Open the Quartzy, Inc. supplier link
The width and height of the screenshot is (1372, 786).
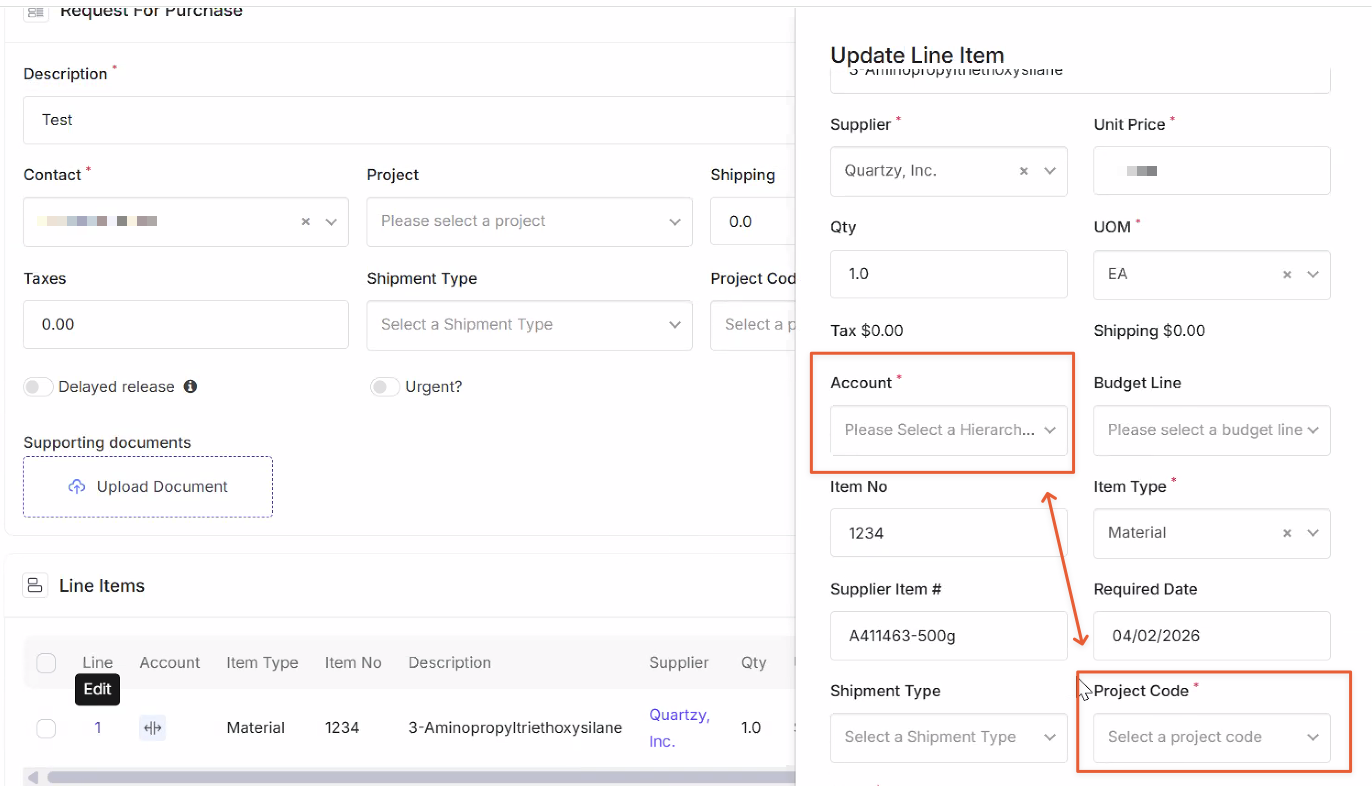click(679, 728)
